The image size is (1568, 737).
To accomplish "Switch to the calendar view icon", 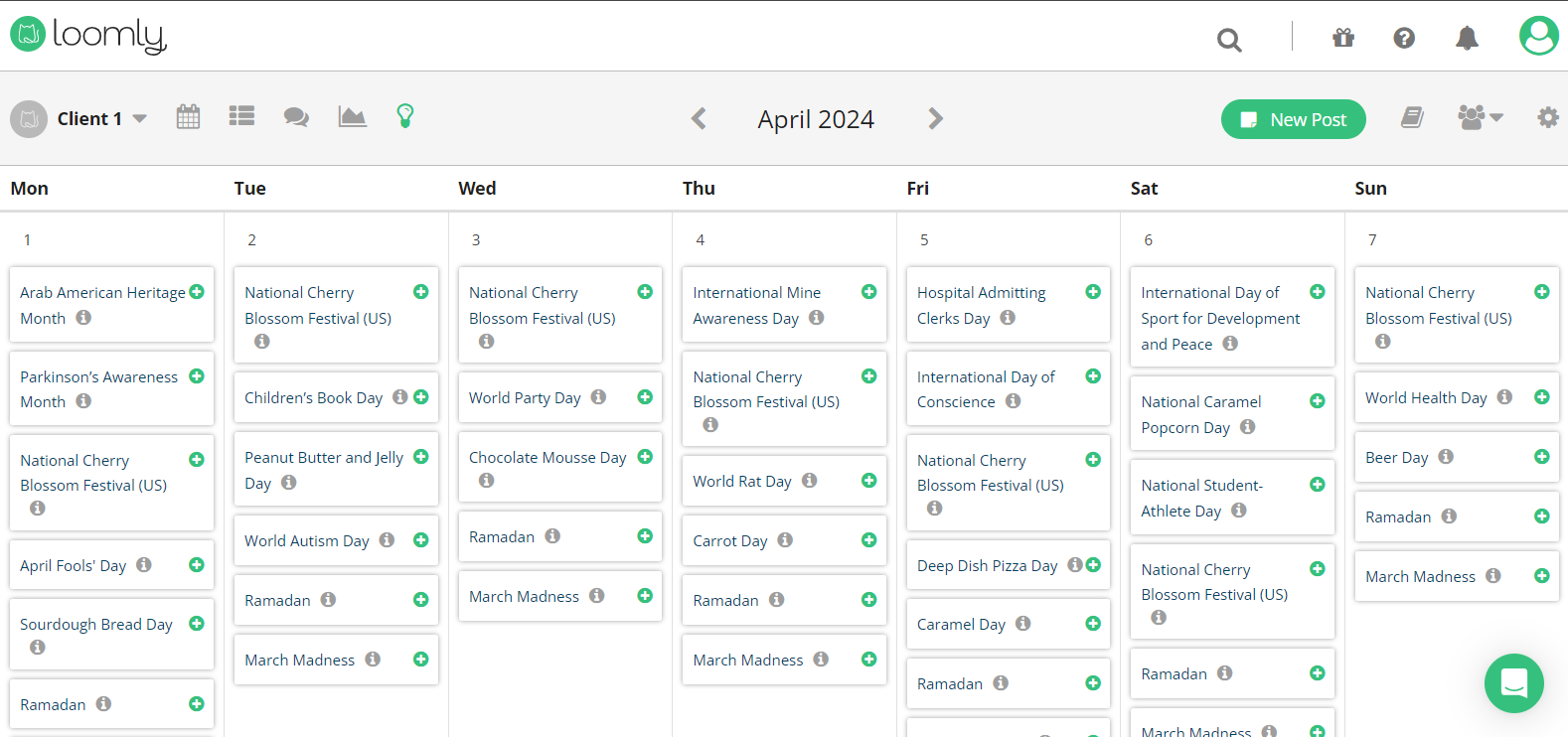I will (x=188, y=116).
